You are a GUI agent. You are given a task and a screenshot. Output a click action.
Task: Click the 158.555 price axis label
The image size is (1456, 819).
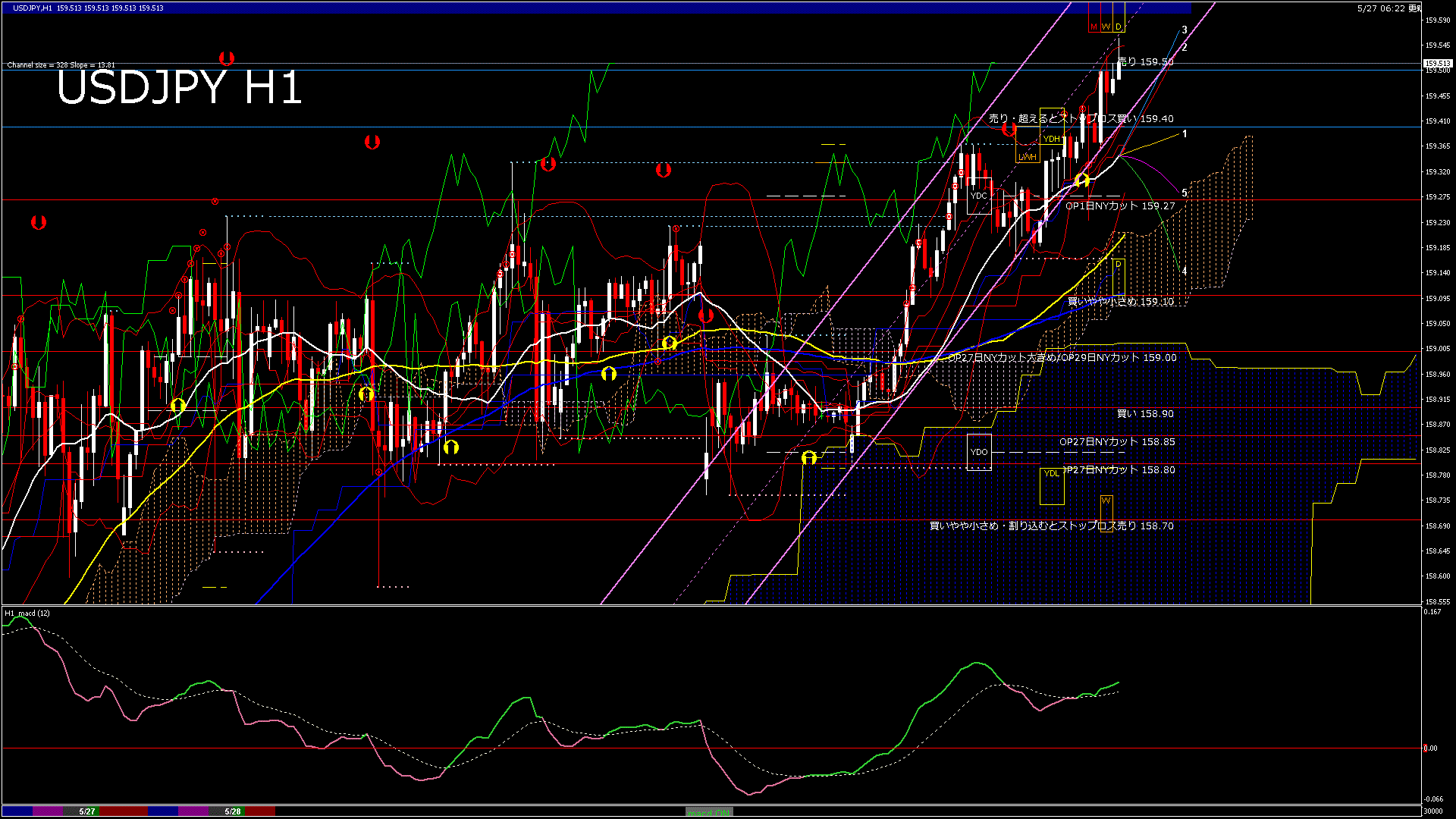(x=1438, y=601)
